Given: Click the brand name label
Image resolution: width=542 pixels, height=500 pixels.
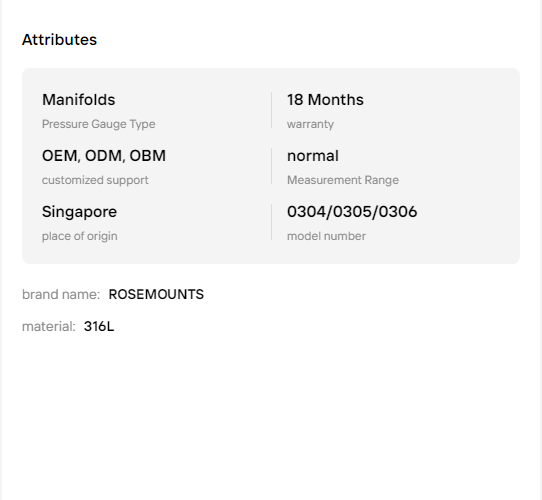Looking at the screenshot, I should pos(61,294).
